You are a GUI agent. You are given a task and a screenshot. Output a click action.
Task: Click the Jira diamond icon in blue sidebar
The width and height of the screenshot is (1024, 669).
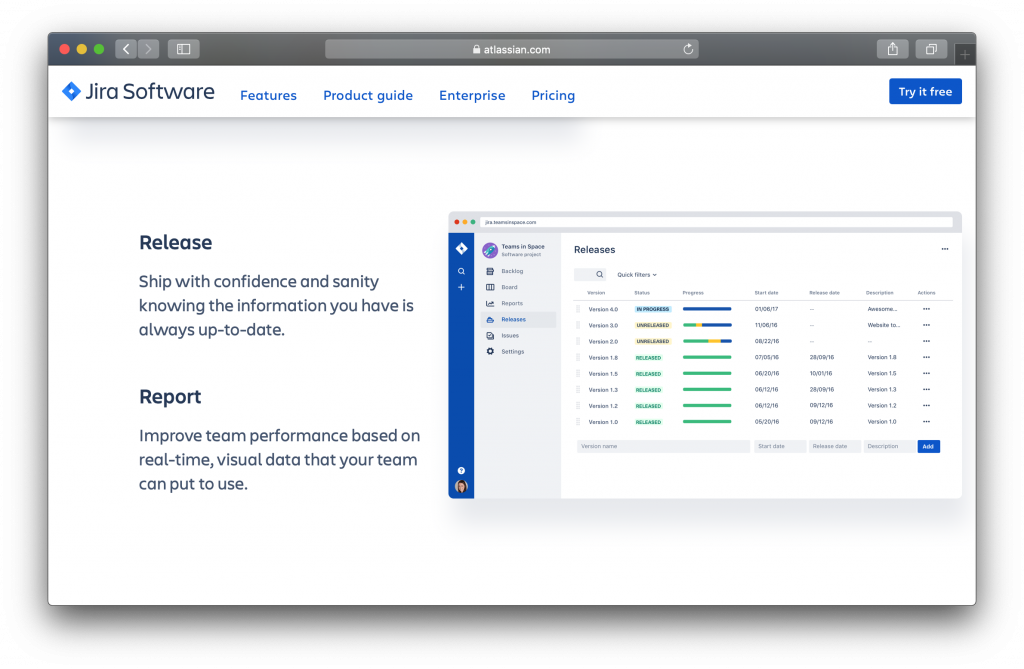click(x=462, y=248)
